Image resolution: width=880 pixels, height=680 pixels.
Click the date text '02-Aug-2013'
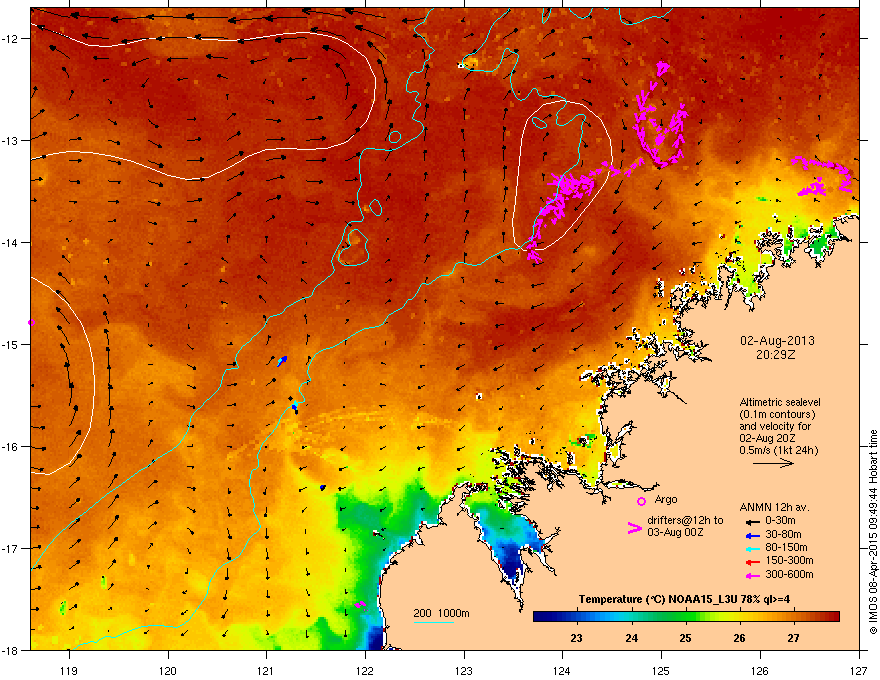point(777,341)
